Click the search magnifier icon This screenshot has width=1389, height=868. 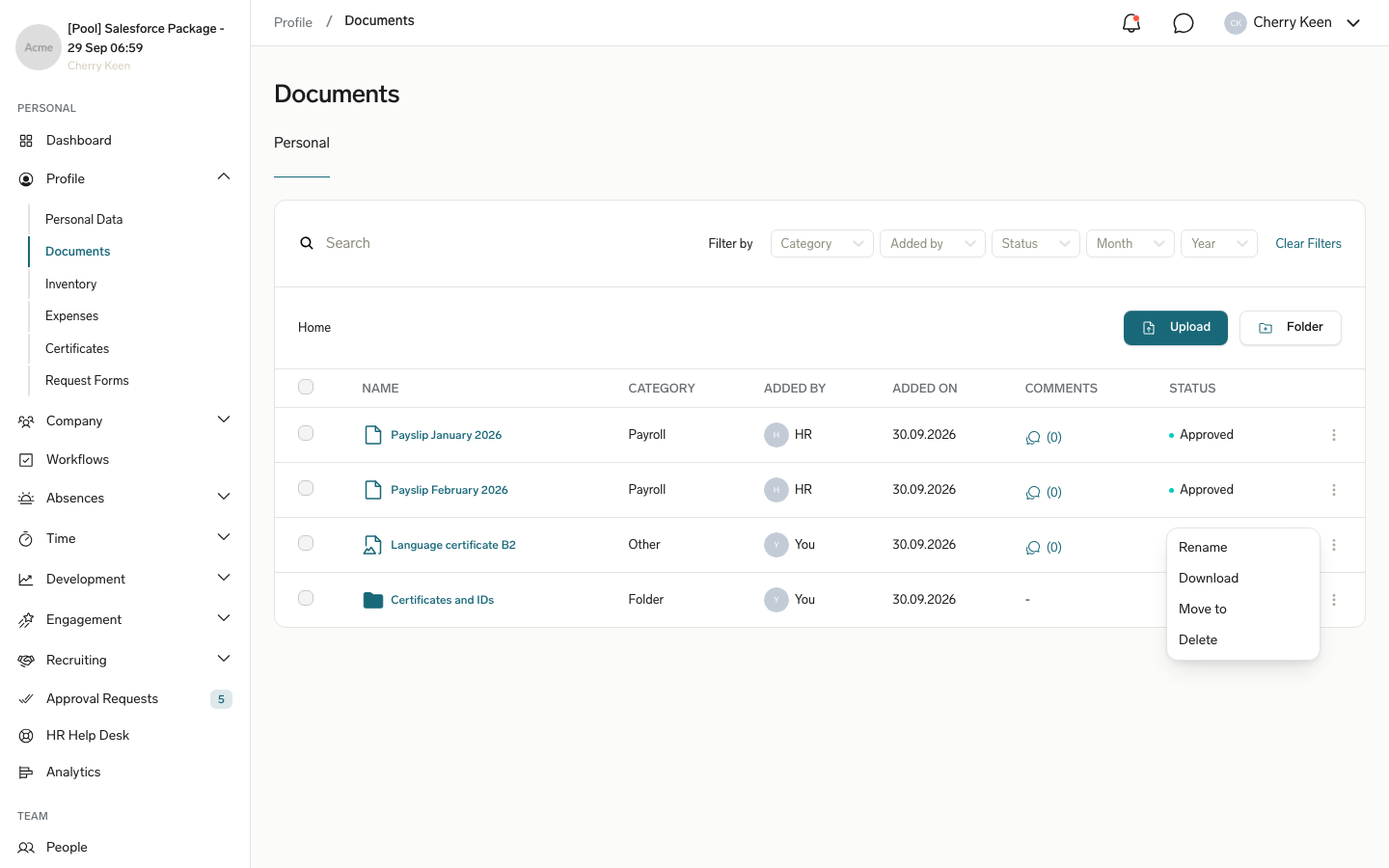coord(307,243)
